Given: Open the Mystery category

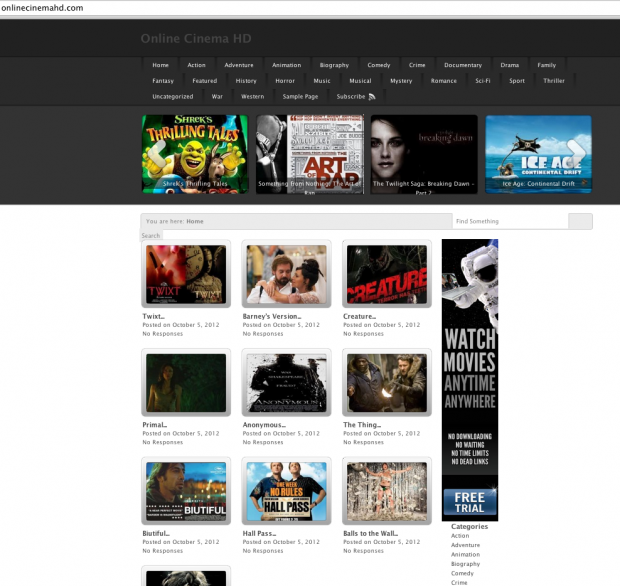Looking at the screenshot, I should (x=401, y=81).
